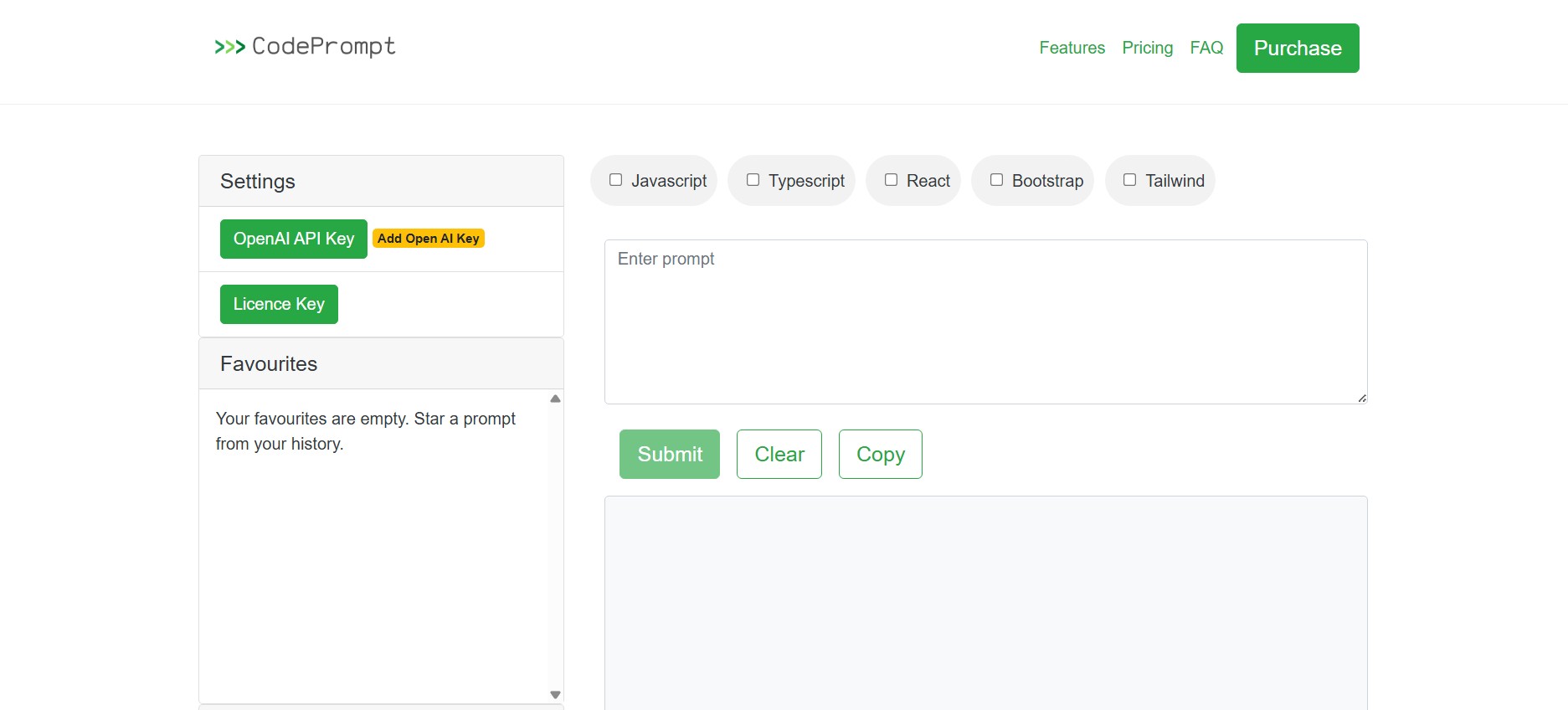
Task: Select the Tailwind checkbox
Action: point(1130,180)
